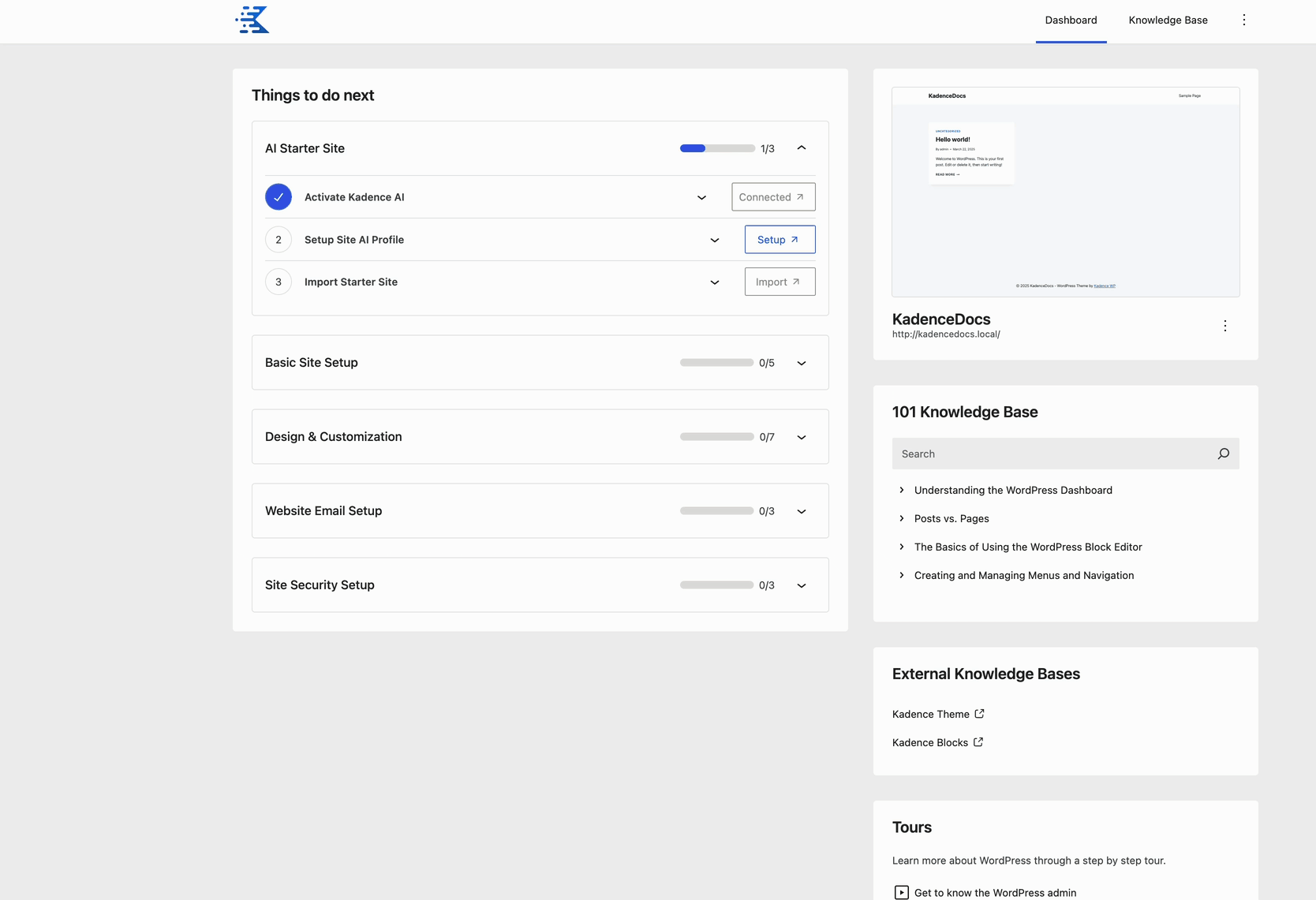
Task: Click the completed checkmark for Activate Kadence AI
Action: 279,197
